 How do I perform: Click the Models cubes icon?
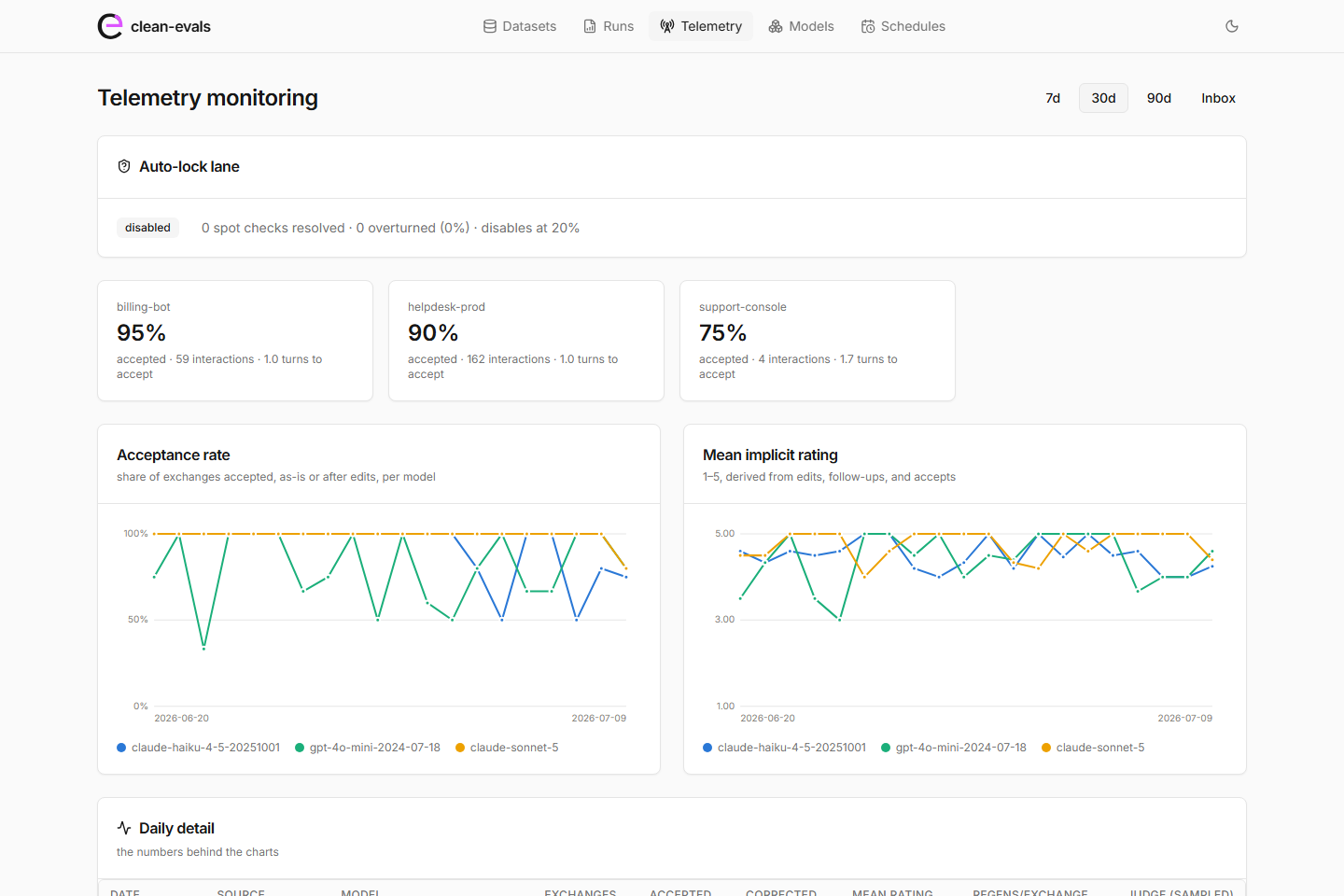(x=776, y=26)
